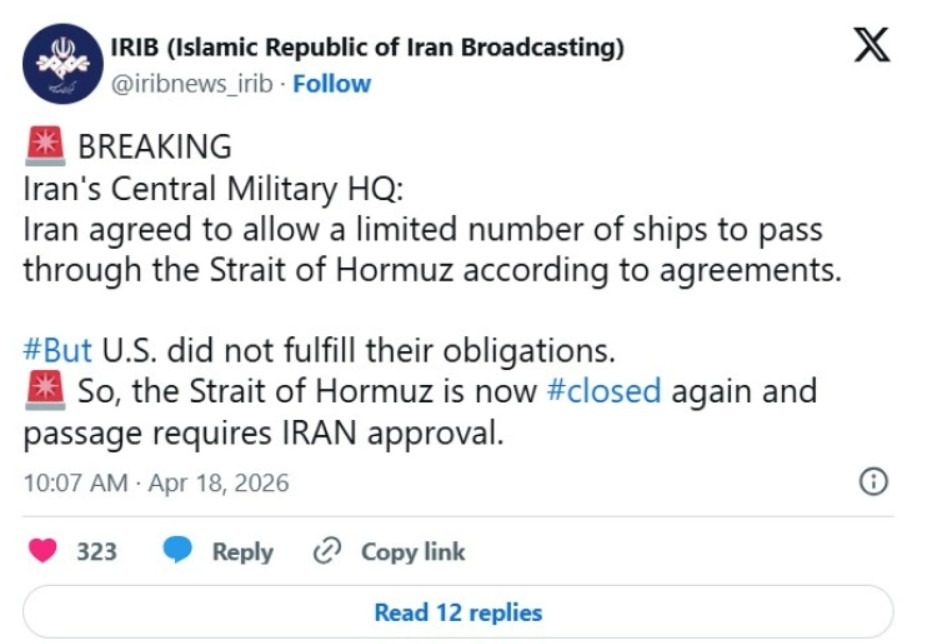Click the blue reply speech bubble icon
Screen dimensions: 928x644
[x=179, y=551]
